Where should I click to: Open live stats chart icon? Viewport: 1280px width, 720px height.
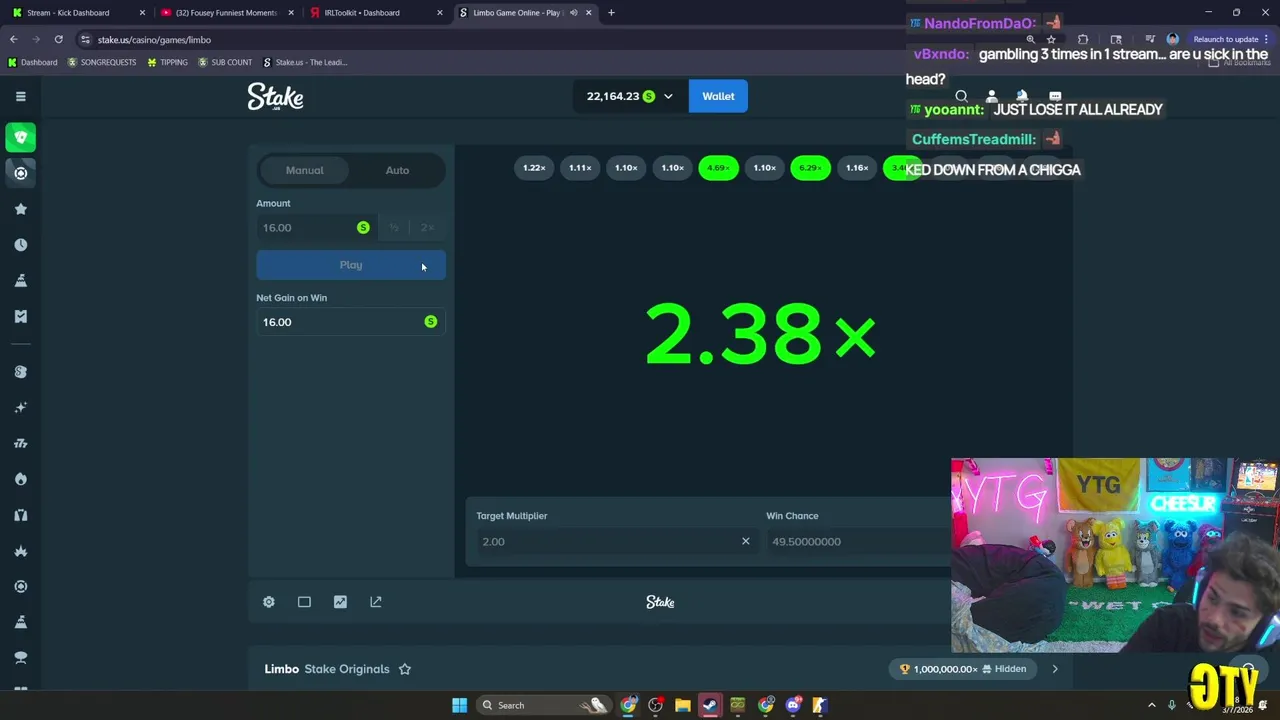(340, 602)
